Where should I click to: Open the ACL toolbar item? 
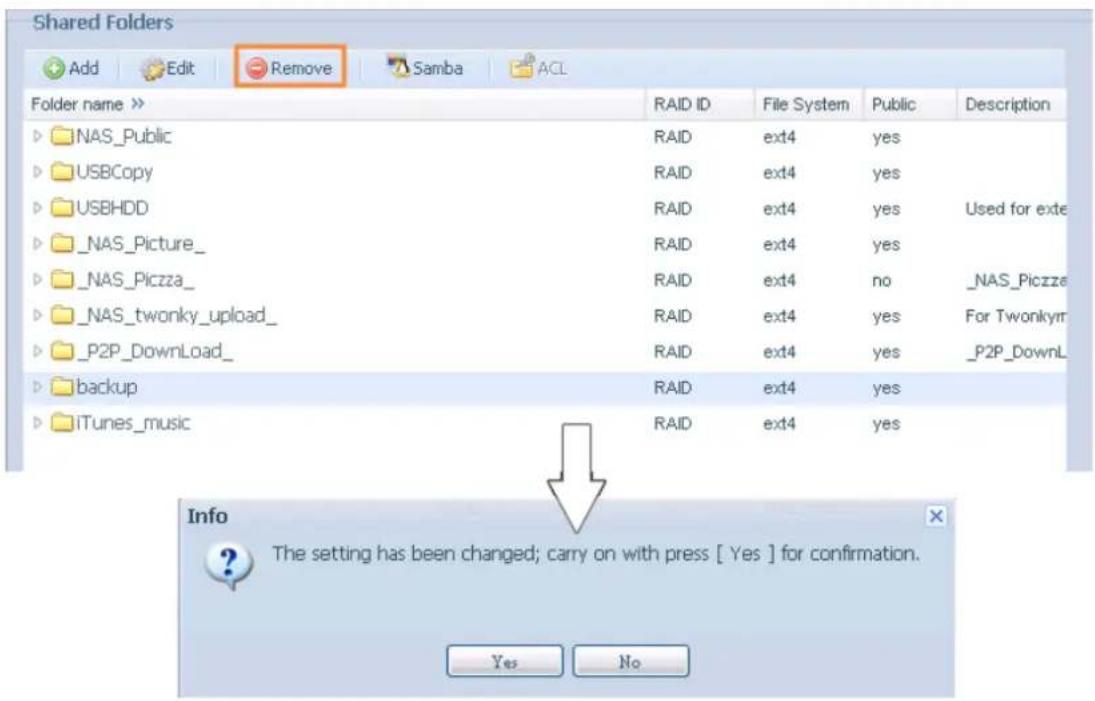click(x=541, y=68)
